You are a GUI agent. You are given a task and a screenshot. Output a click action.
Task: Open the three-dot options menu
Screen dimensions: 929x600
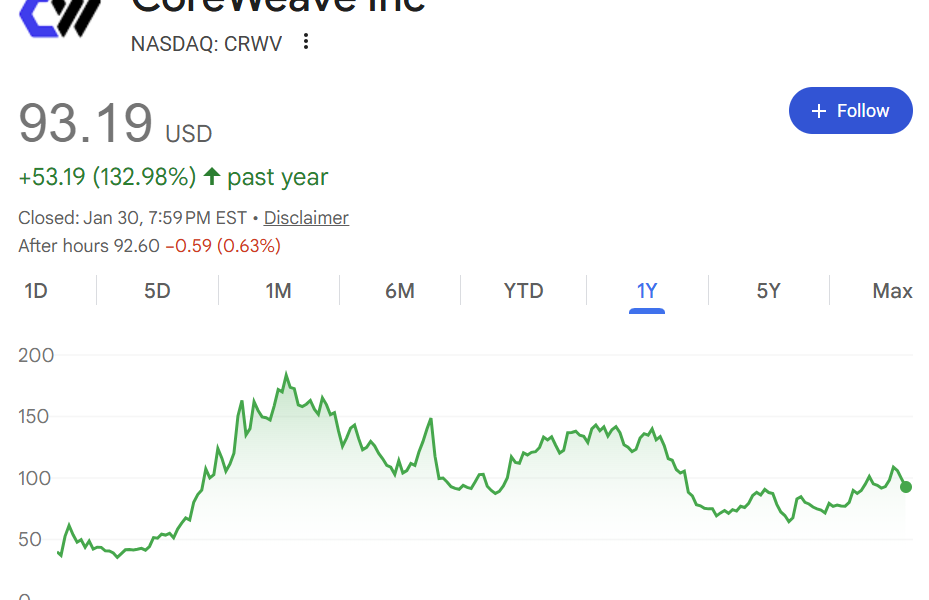[305, 42]
